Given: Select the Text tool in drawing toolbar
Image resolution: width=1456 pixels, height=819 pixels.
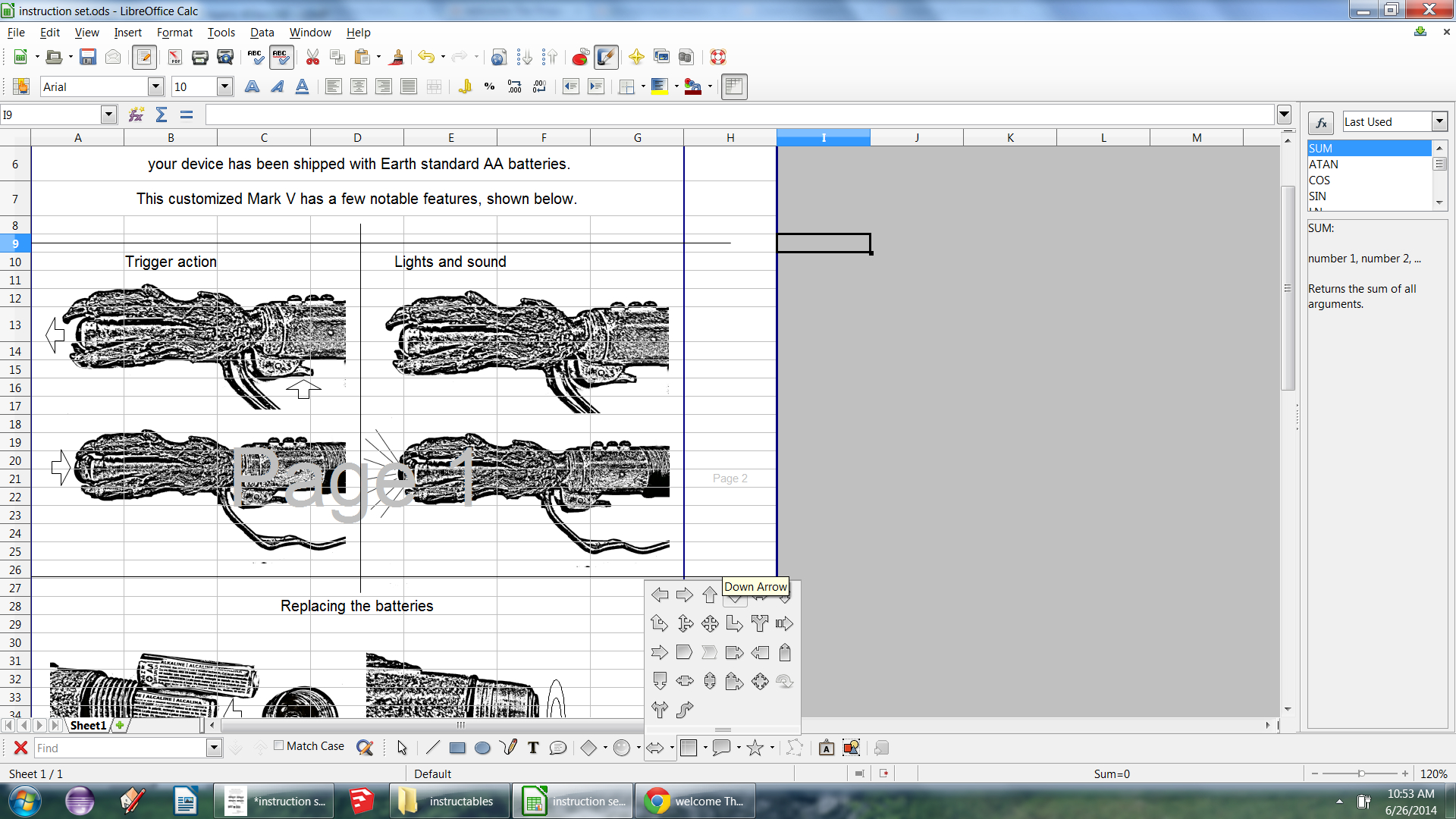Looking at the screenshot, I should (533, 748).
